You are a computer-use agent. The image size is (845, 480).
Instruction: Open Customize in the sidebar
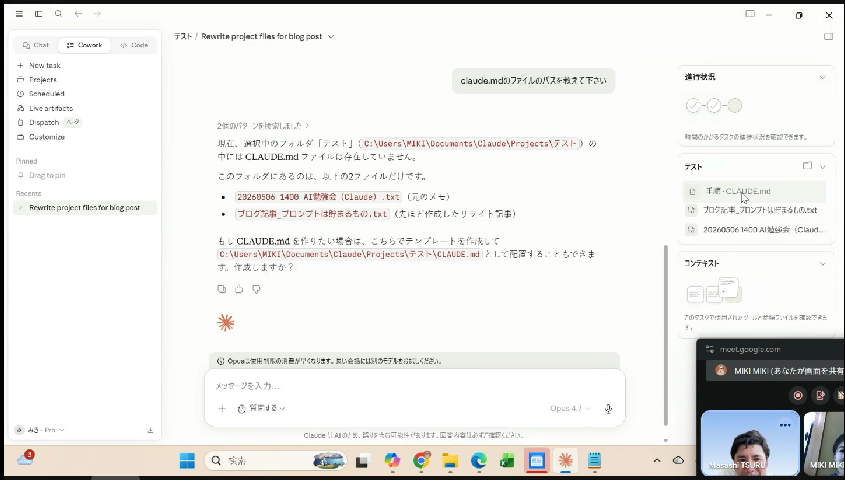[x=47, y=137]
